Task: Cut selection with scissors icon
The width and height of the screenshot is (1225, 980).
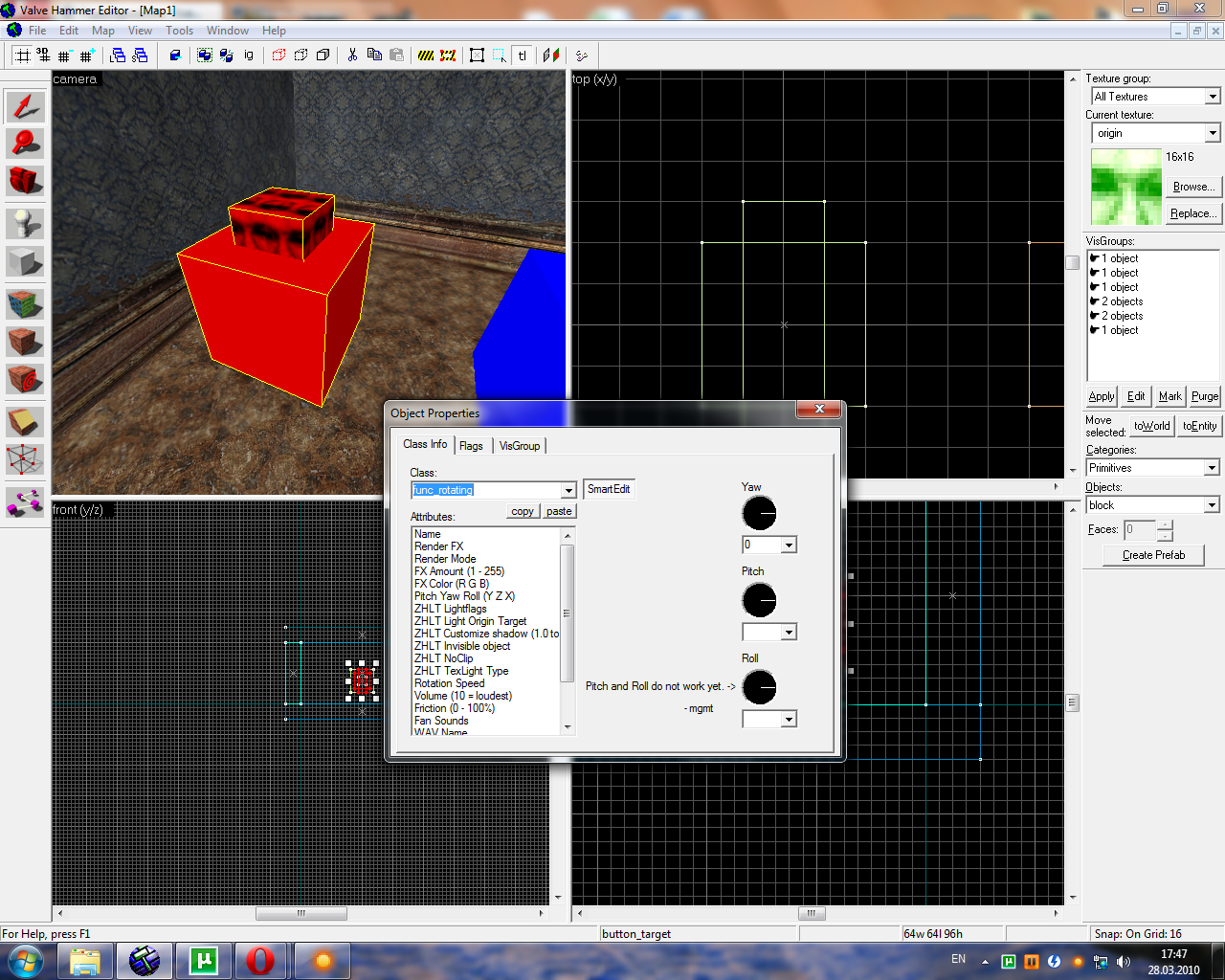Action: coord(352,56)
